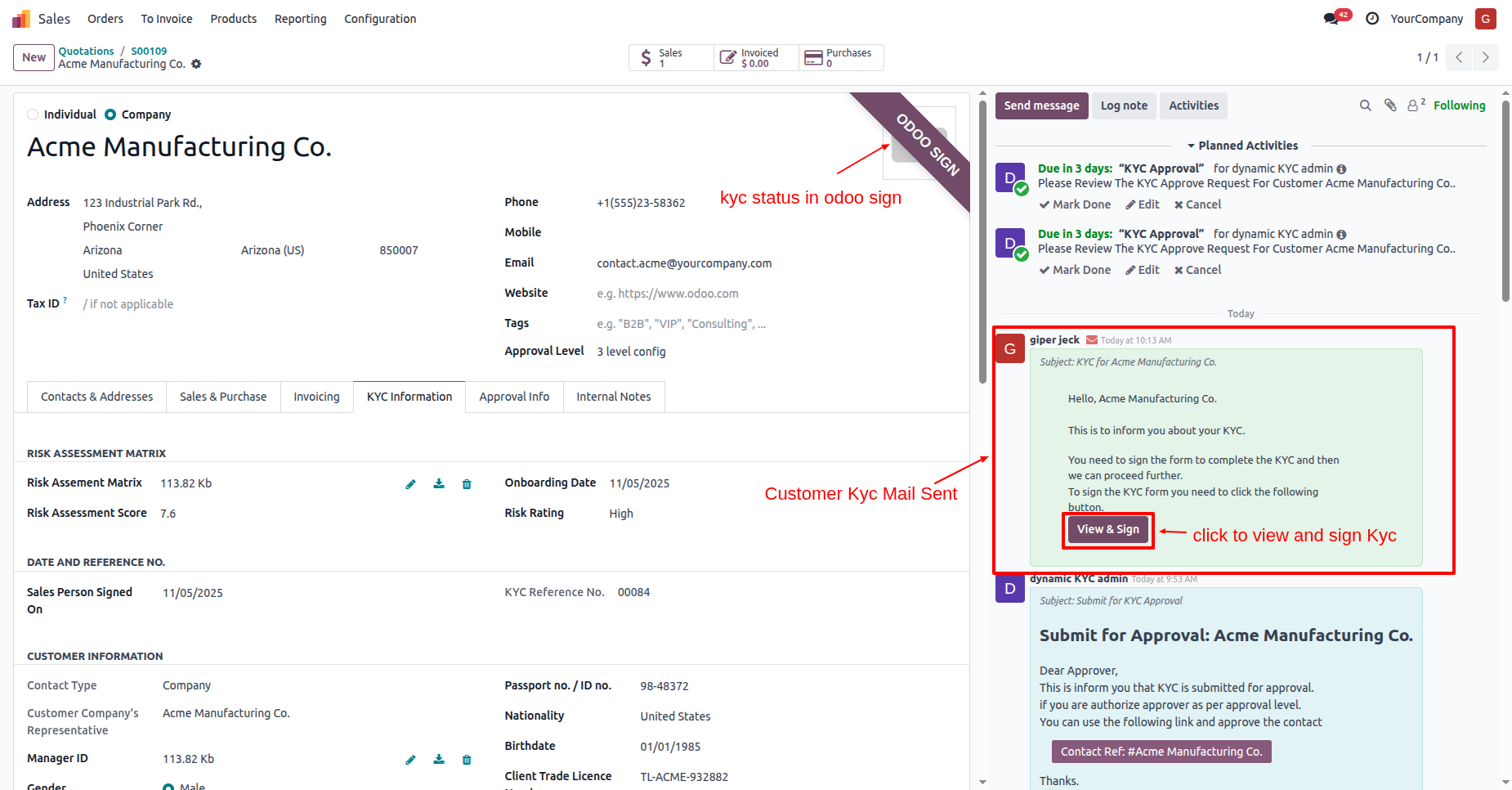Show followers list icon with count 2
Image resolution: width=1512 pixels, height=790 pixels.
1416,105
